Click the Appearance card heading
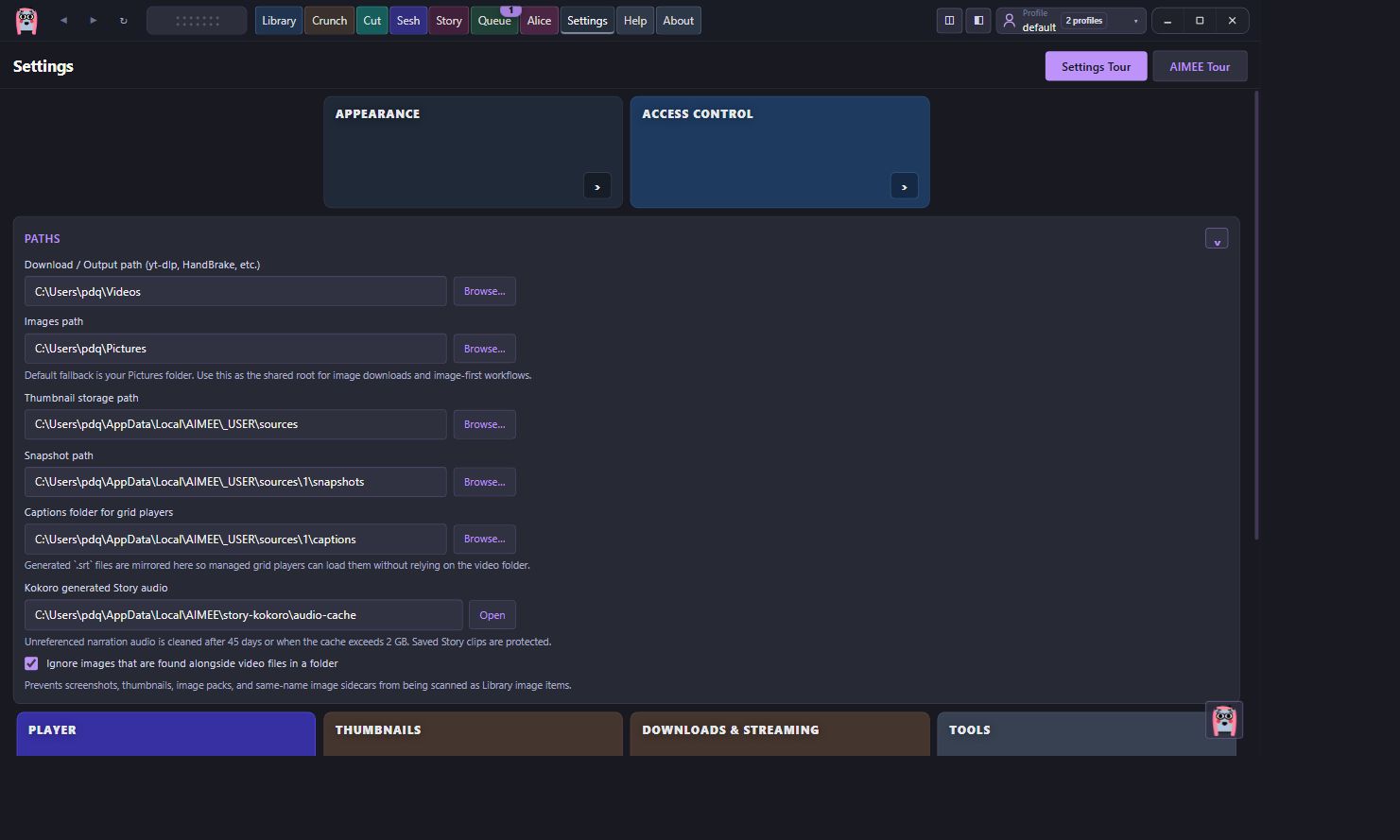1400x840 pixels. coord(377,113)
